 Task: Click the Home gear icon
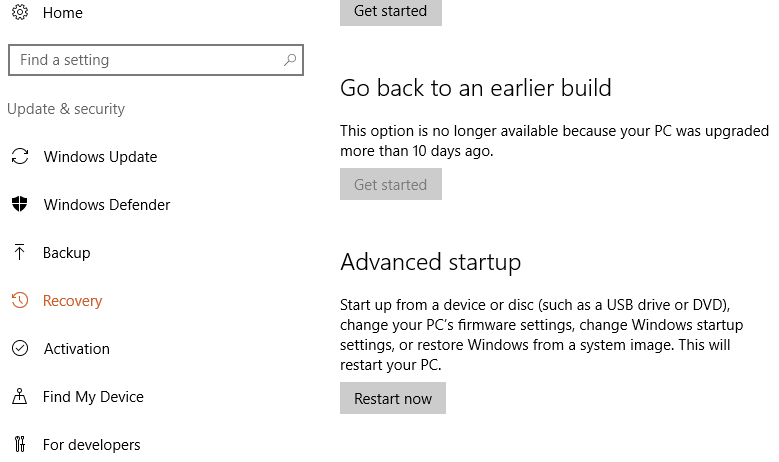click(19, 13)
